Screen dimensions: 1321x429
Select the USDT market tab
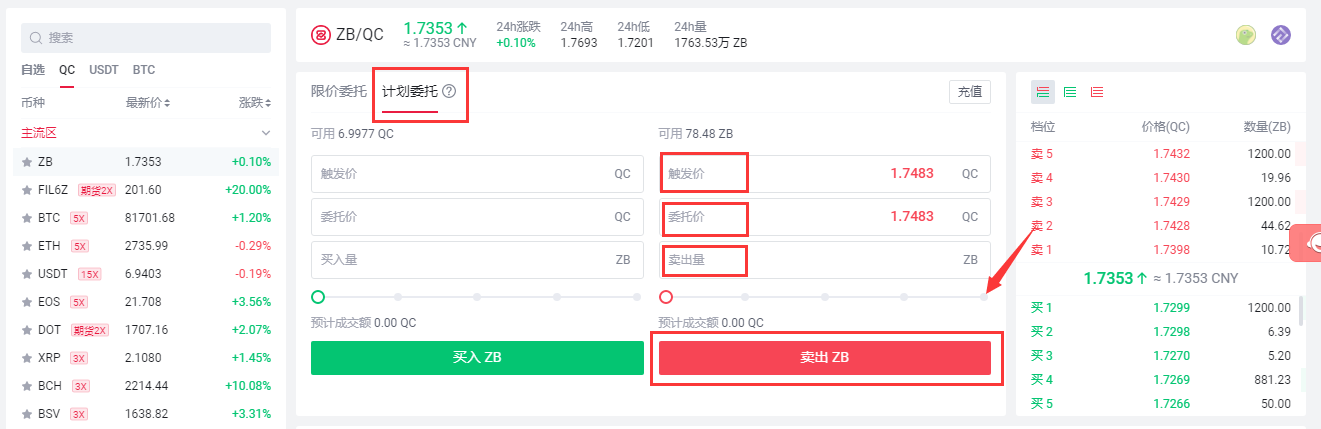coord(104,70)
